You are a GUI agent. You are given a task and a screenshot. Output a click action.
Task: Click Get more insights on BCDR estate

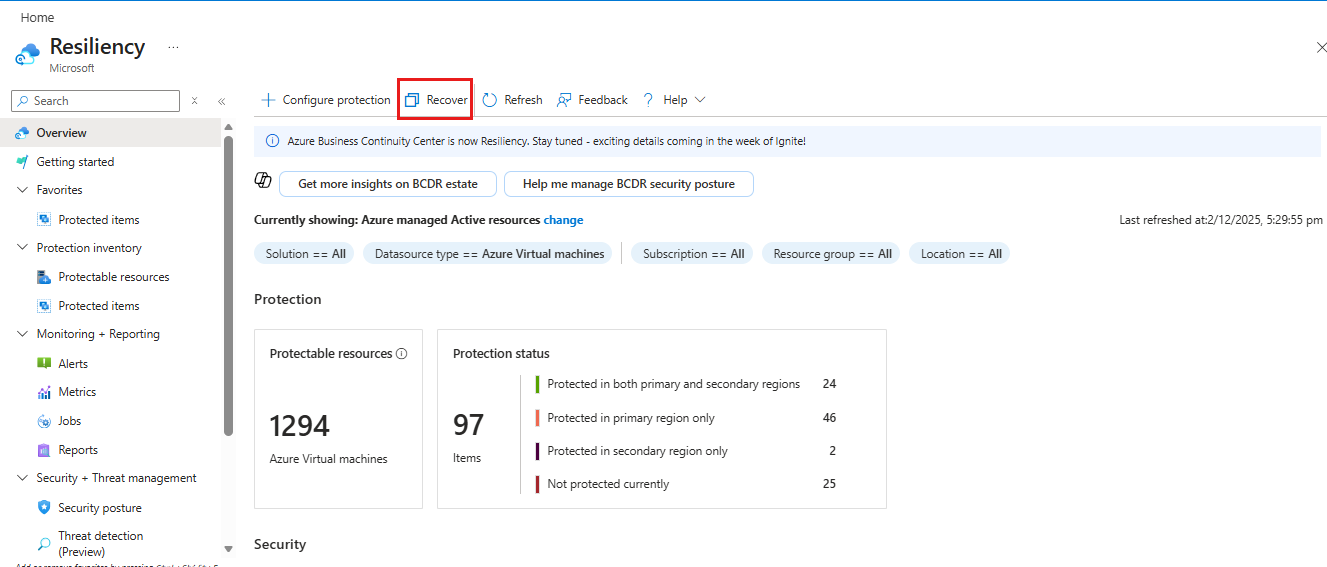(x=388, y=184)
